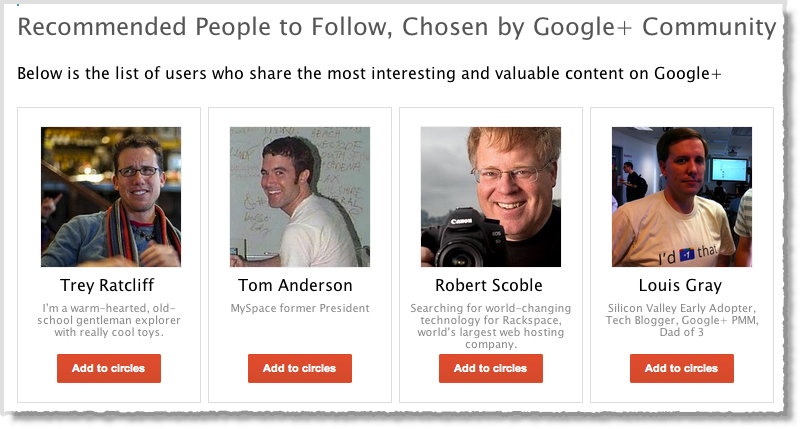Viewport: 801px width, 429px height.
Task: Add Trey Ratcliff to circles
Action: click(109, 368)
